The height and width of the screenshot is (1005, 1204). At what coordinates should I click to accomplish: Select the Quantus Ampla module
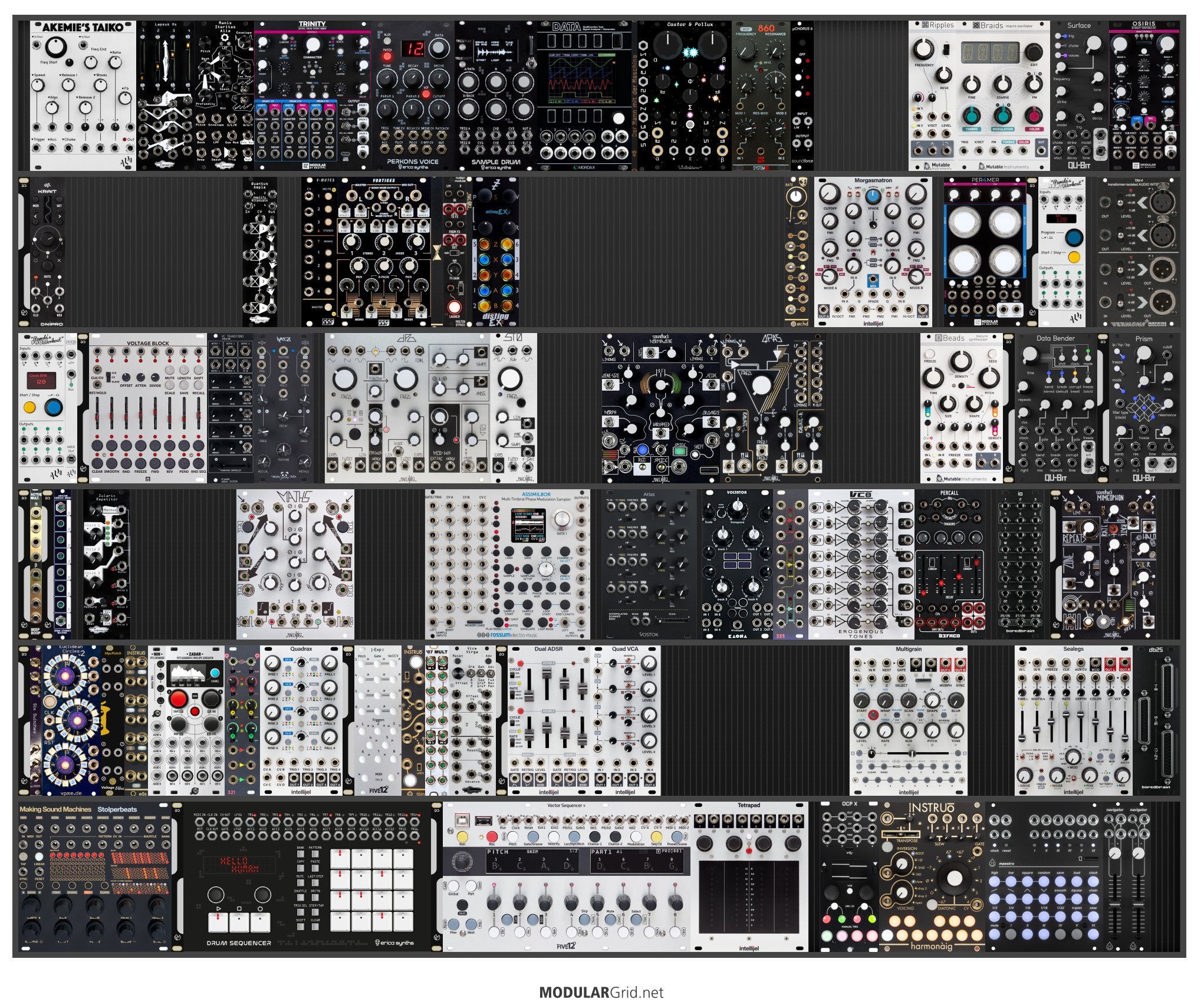[x=260, y=252]
